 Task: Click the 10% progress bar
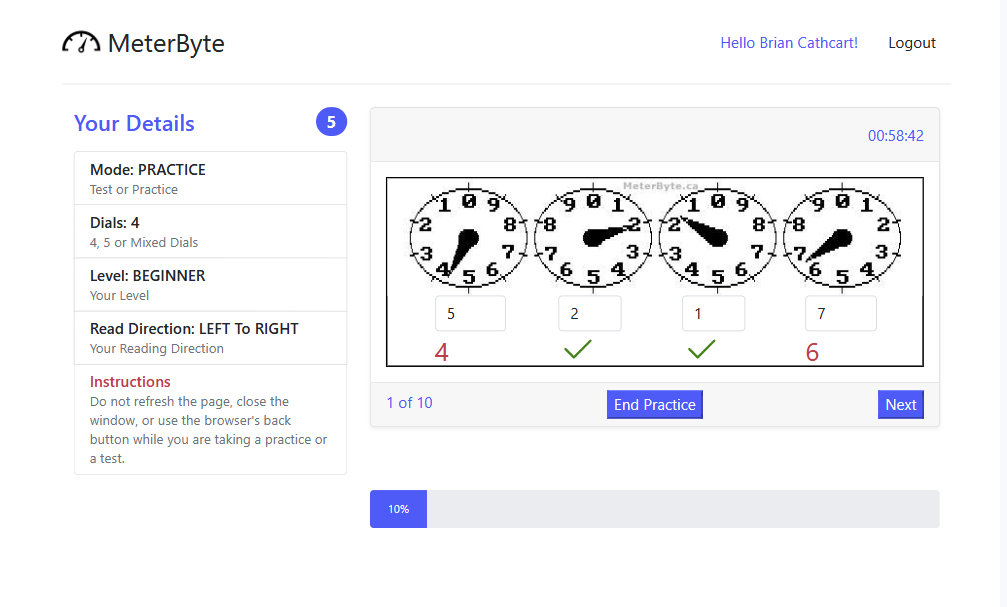coord(654,509)
